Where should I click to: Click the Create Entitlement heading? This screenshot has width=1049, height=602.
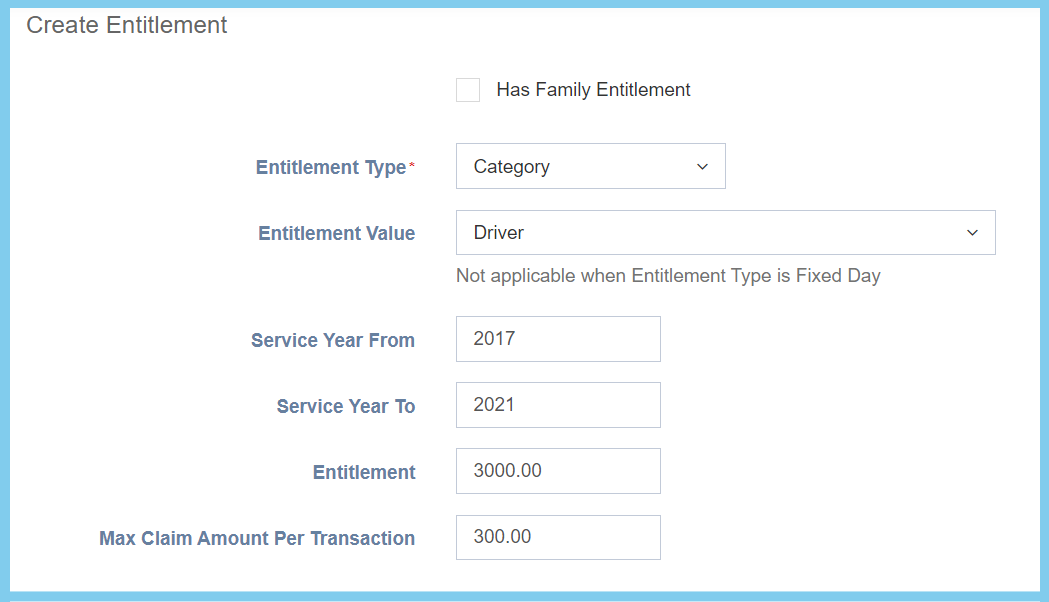pyautogui.click(x=127, y=25)
